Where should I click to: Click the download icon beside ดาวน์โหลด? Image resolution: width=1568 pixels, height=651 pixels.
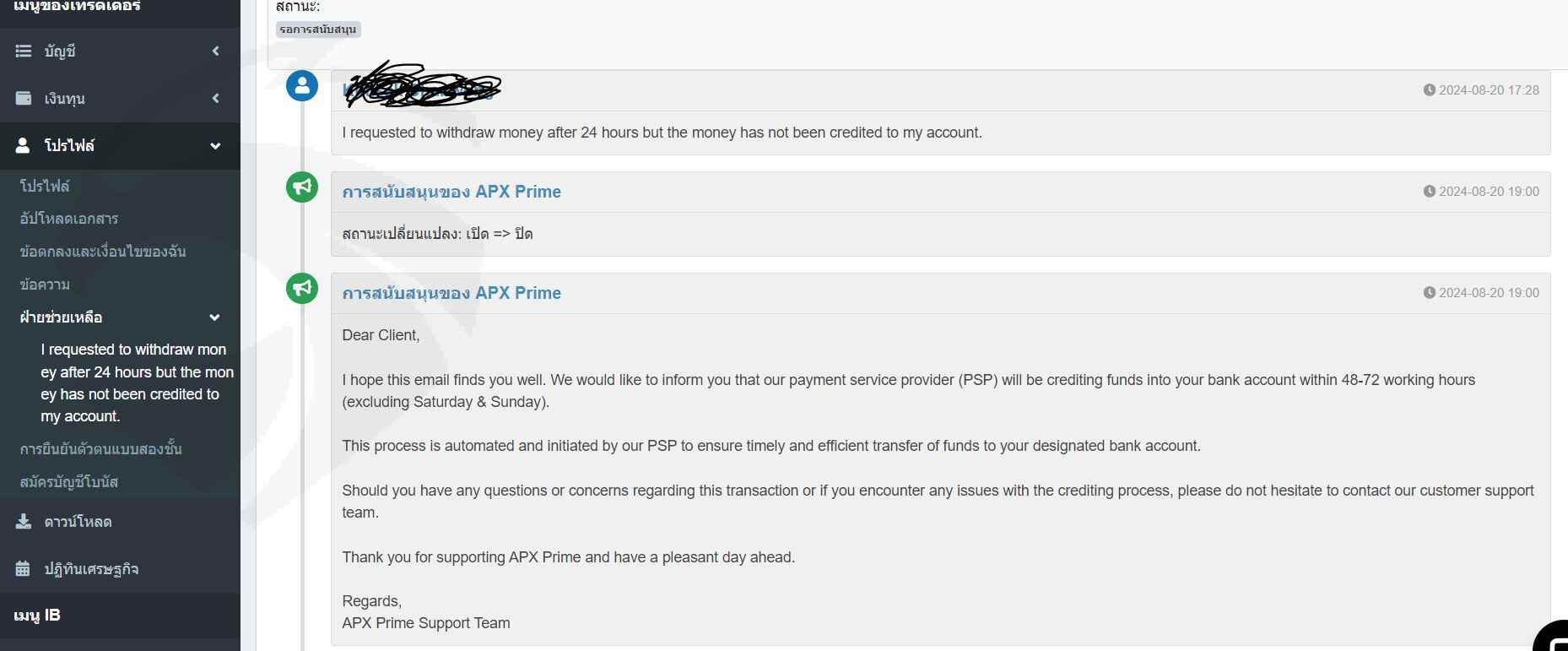(24, 522)
